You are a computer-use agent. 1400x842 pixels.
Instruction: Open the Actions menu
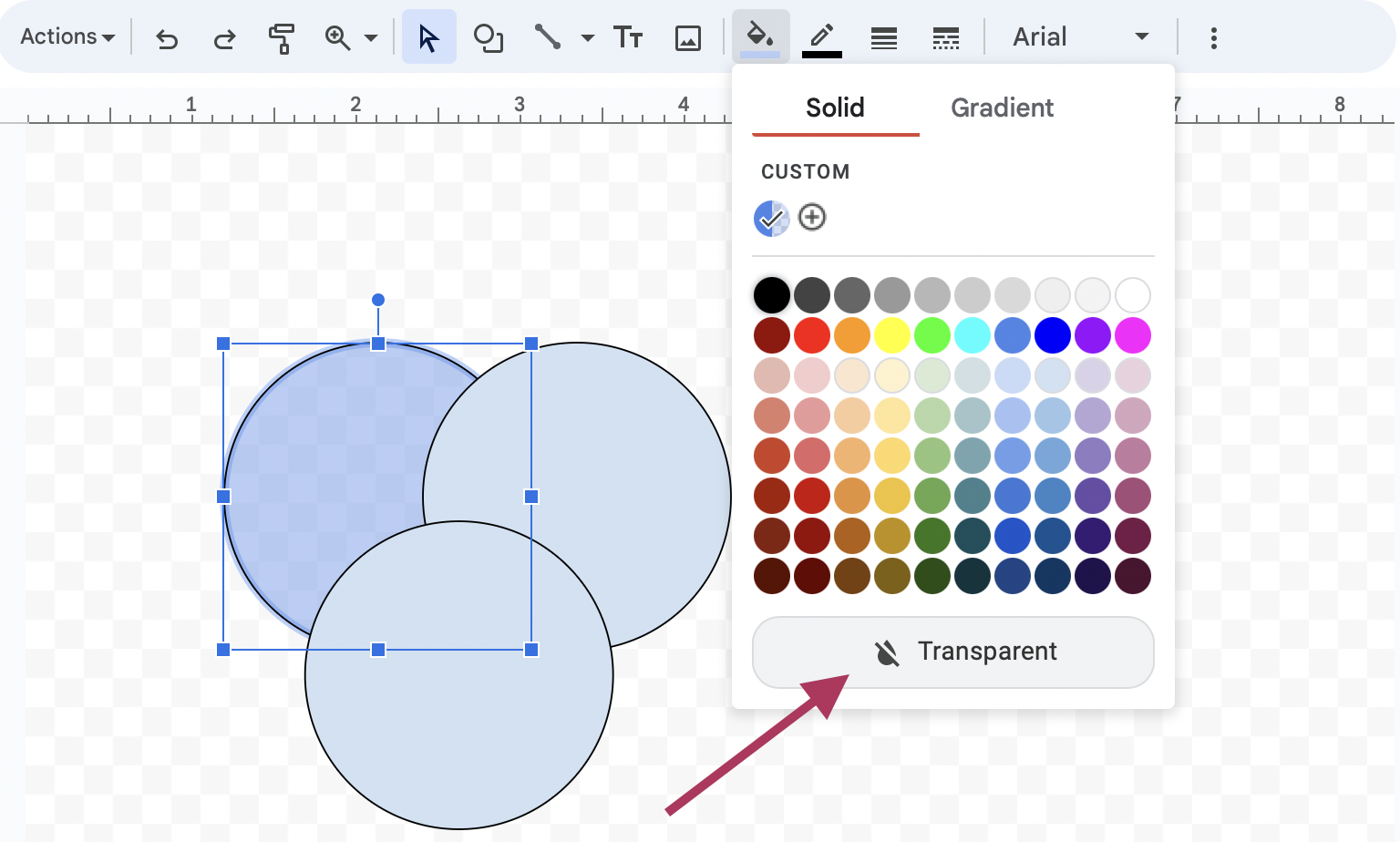[x=66, y=36]
